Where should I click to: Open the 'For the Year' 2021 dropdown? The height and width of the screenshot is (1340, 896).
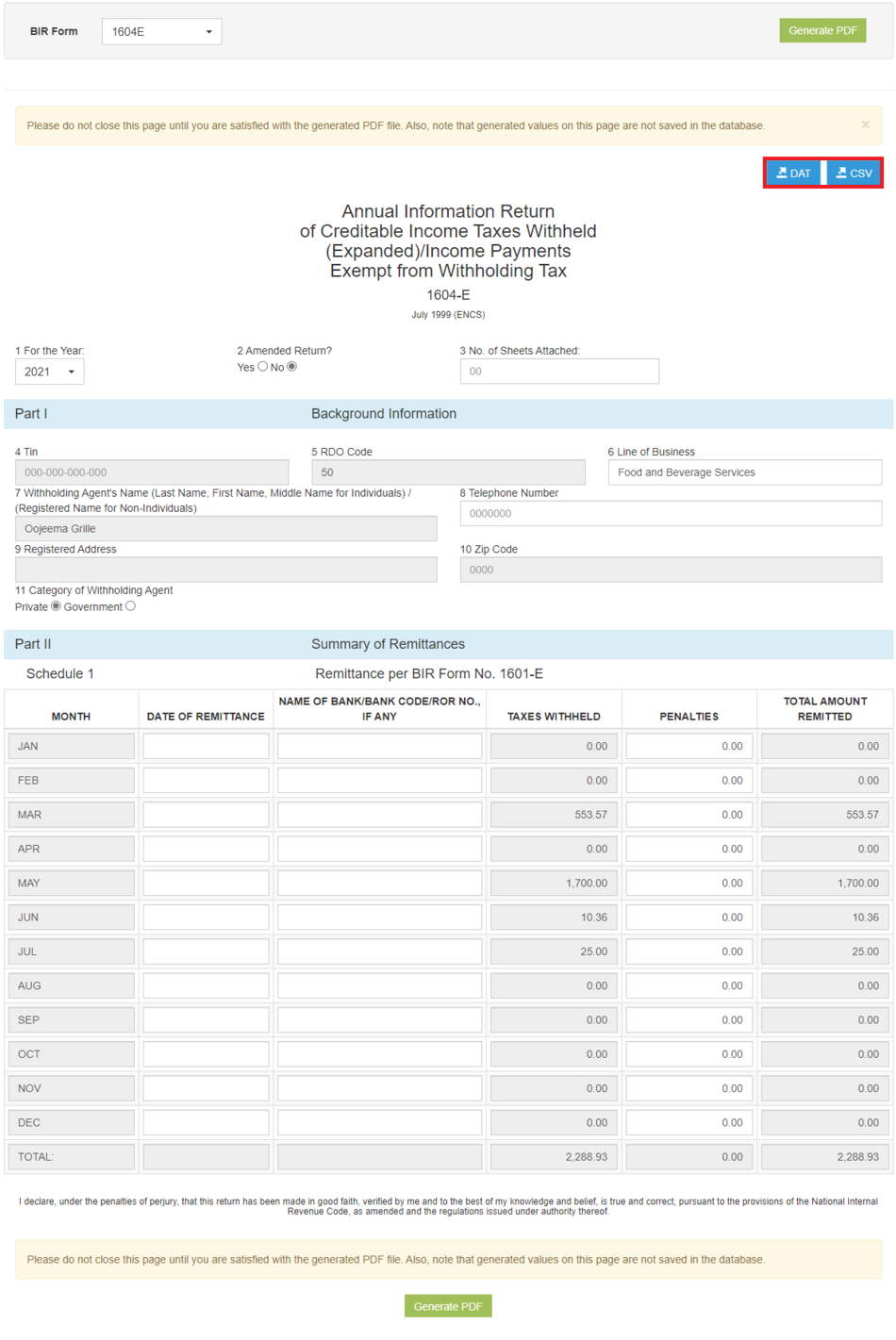48,372
